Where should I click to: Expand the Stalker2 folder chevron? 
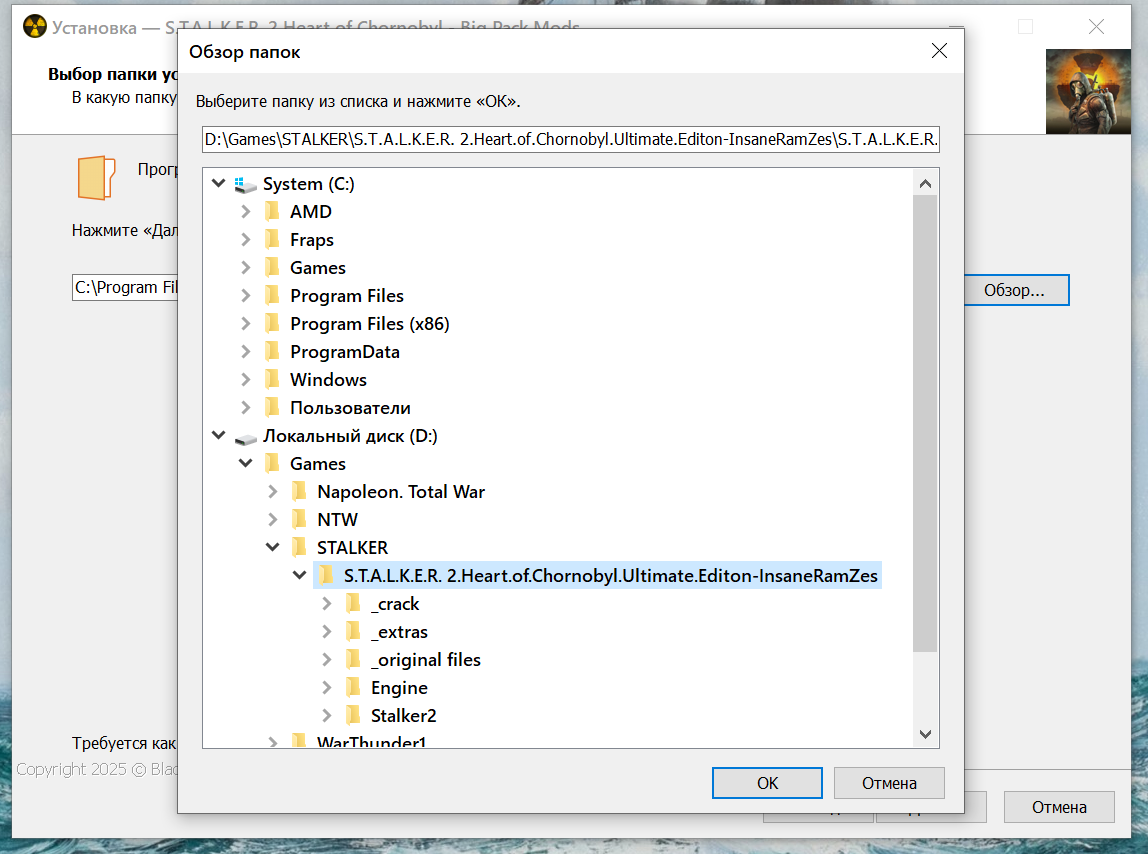pyautogui.click(x=327, y=715)
